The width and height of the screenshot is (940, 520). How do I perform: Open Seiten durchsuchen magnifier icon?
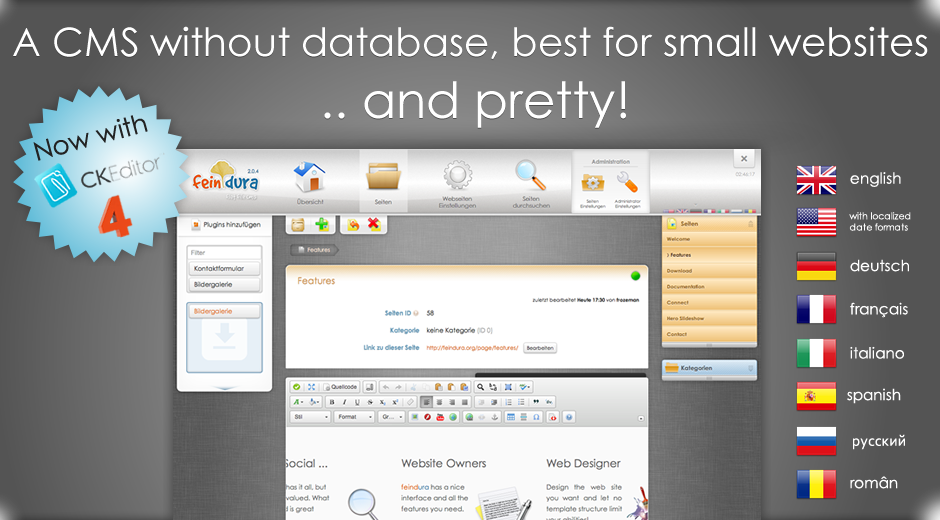(x=531, y=175)
